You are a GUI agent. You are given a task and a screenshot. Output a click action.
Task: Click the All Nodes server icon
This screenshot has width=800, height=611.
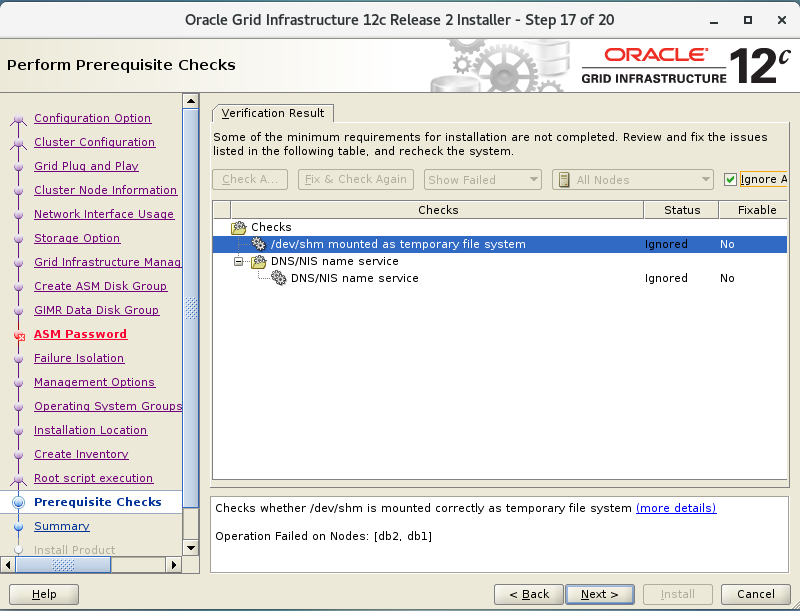(564, 180)
